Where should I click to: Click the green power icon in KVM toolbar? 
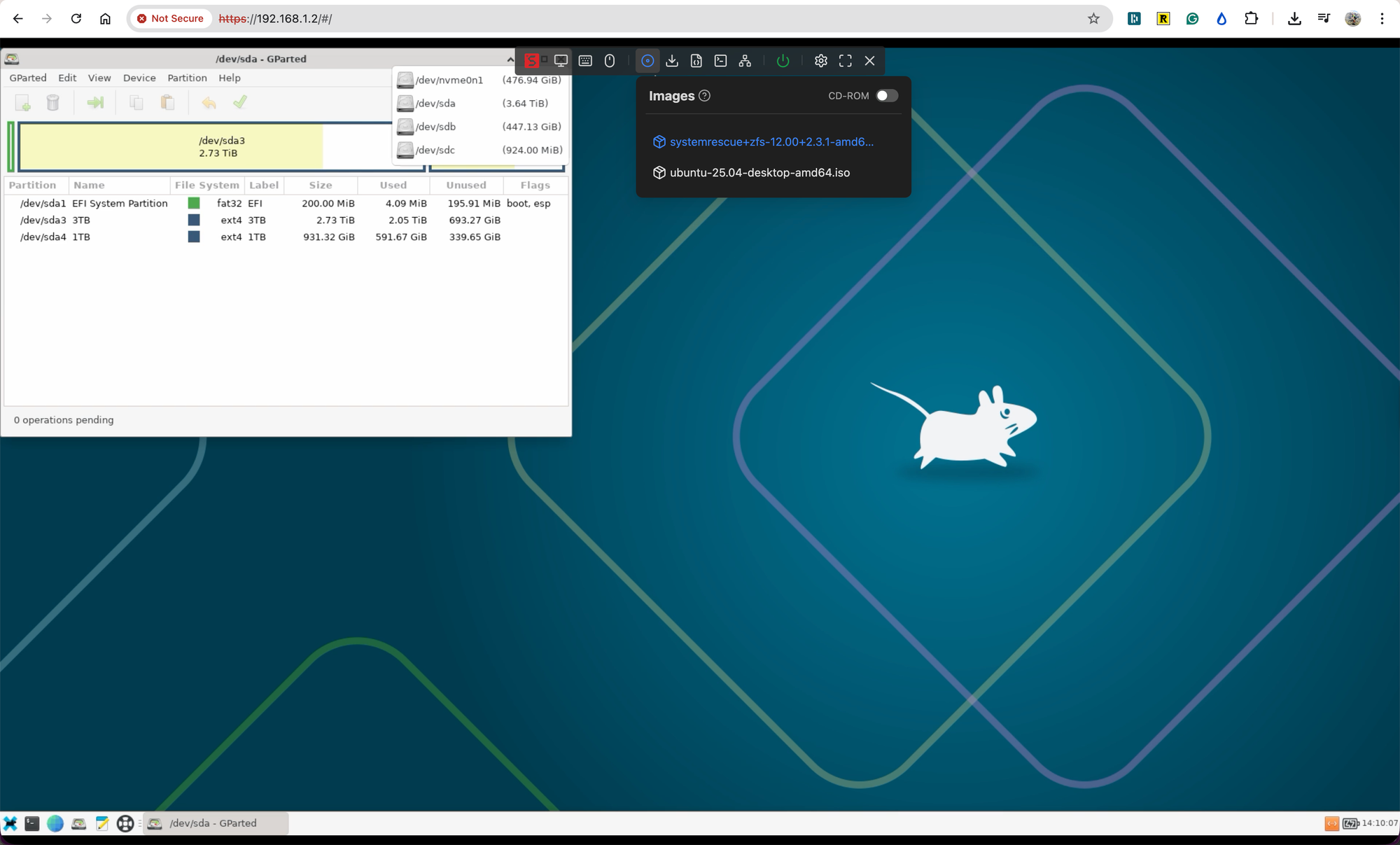(x=783, y=61)
